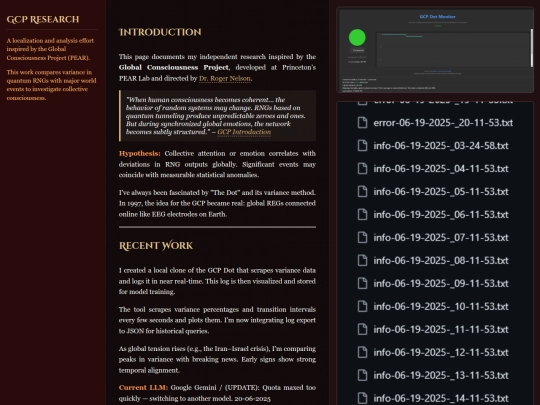Click file icon for info-06-19-2025-_05-11-53.txt
The width and height of the screenshot is (540, 405).
[x=362, y=191]
